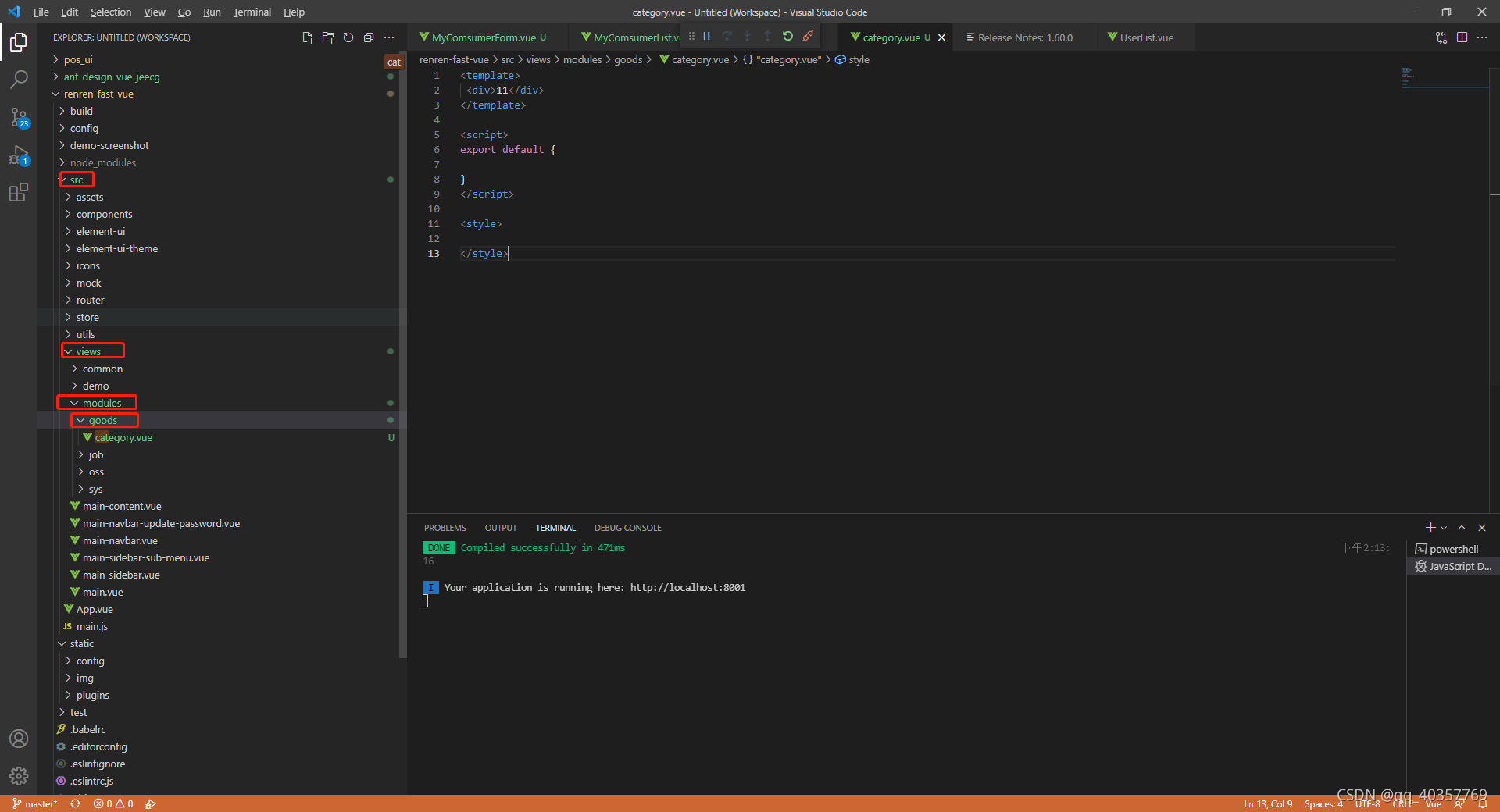
Task: Switch to the MyComsumerForm.vue tab
Action: (x=483, y=37)
